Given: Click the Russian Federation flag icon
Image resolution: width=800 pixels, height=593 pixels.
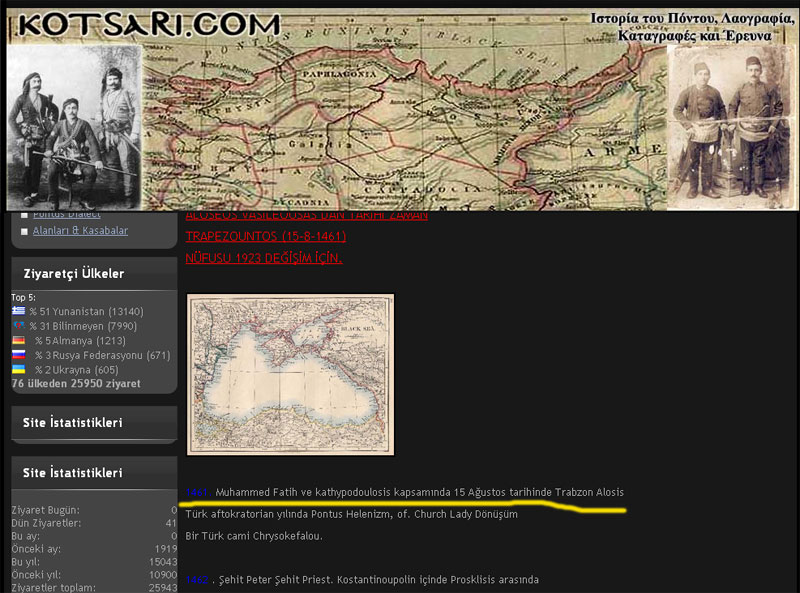Looking at the screenshot, I should 18,355.
